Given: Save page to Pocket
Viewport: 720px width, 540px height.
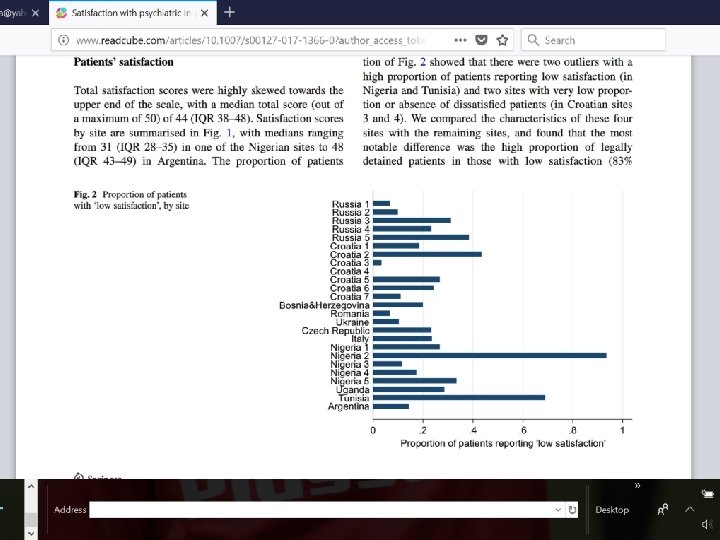Looking at the screenshot, I should (481, 40).
